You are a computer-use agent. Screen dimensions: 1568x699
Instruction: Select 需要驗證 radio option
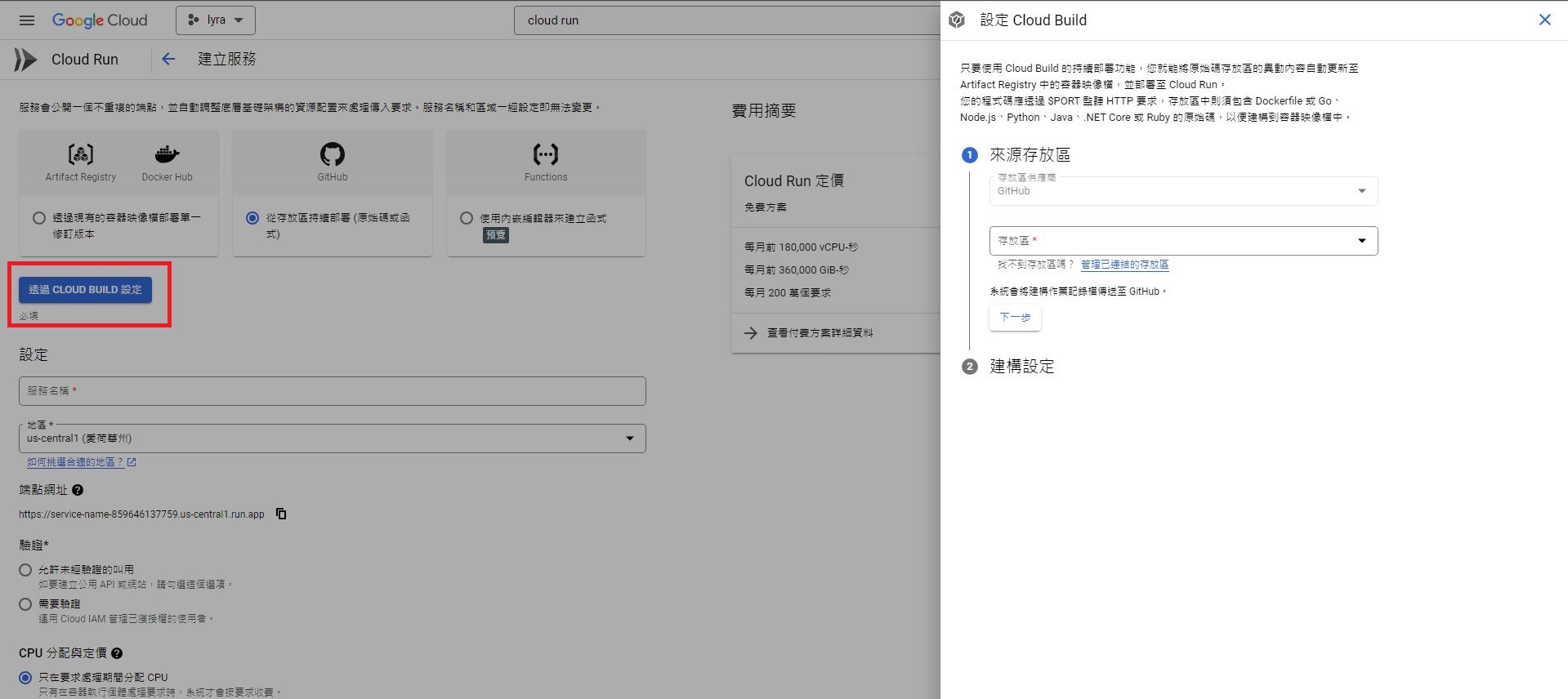coord(25,604)
